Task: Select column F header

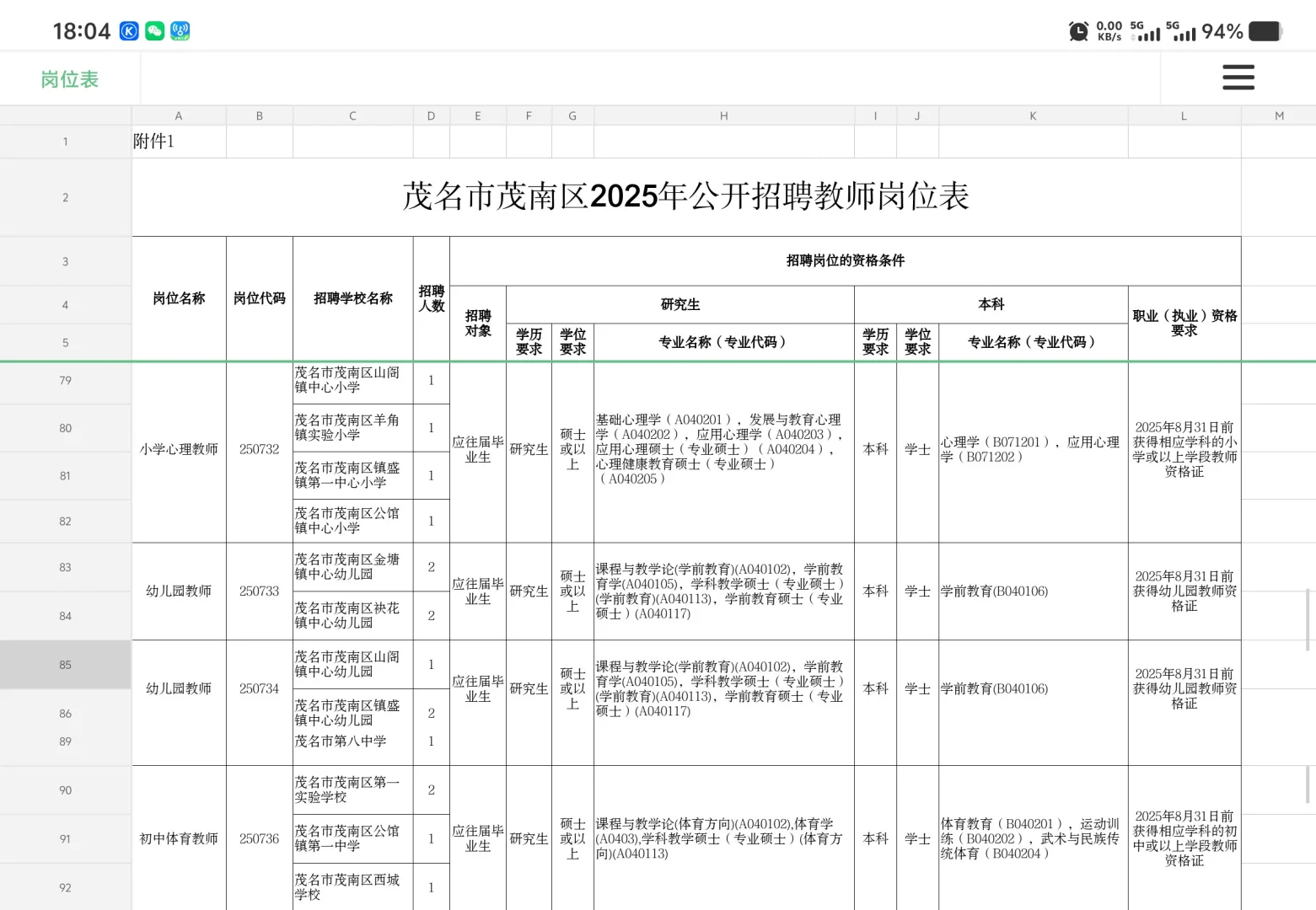Action: pyautogui.click(x=529, y=116)
